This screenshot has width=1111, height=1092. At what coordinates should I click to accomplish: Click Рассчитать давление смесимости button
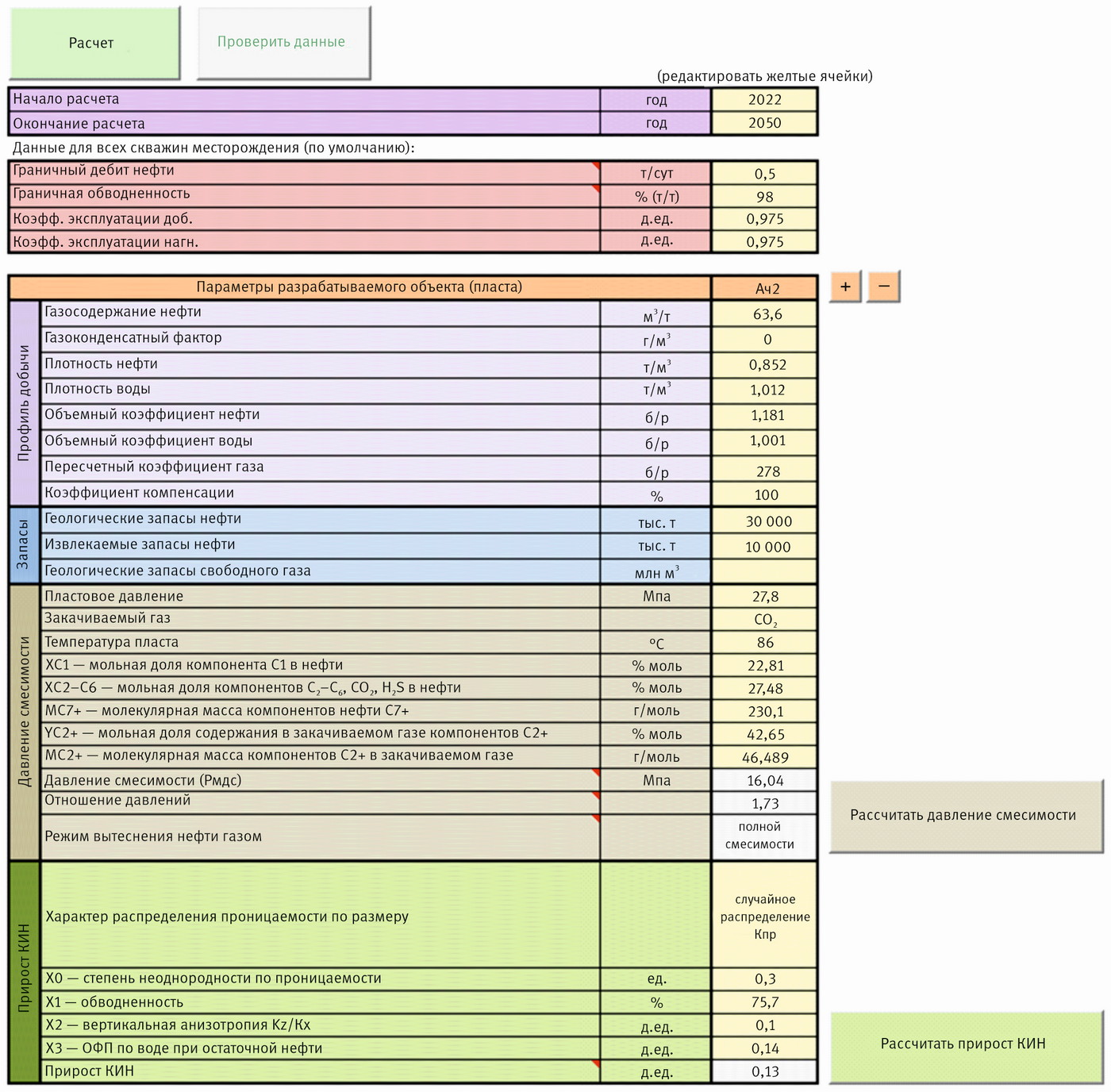[x=966, y=817]
